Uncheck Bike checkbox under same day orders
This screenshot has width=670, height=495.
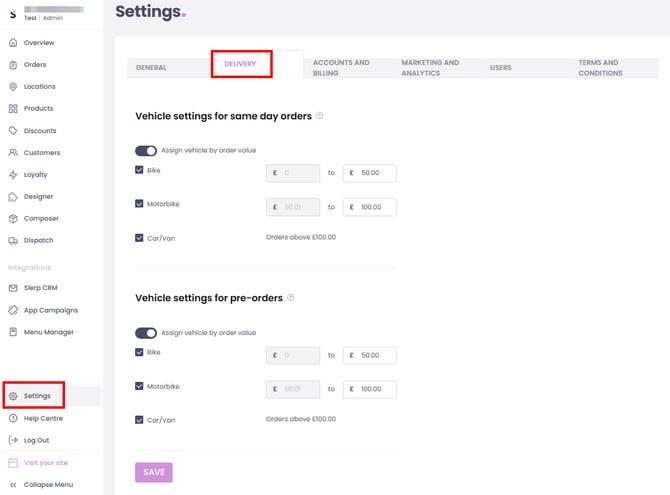[139, 170]
